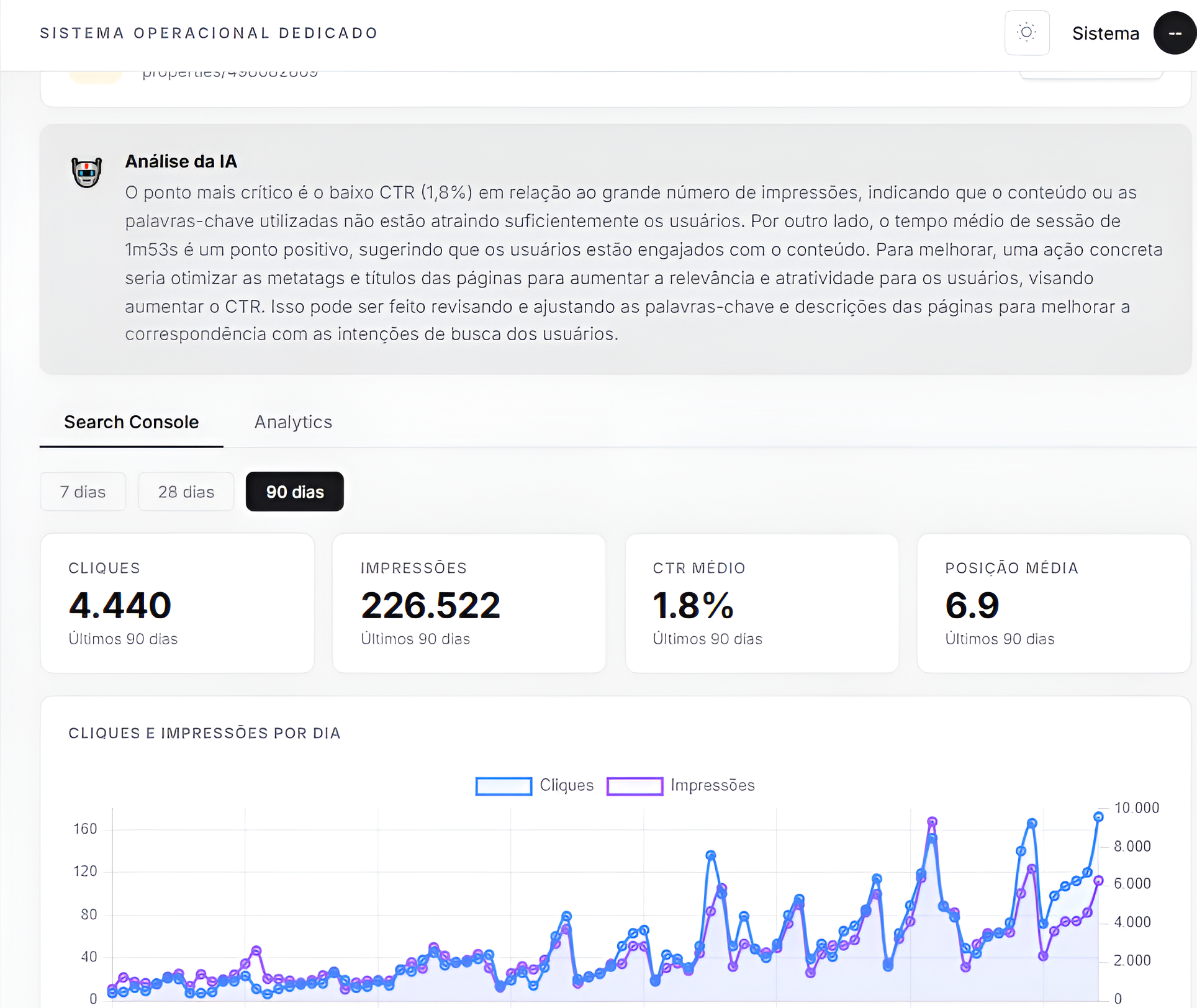1197x1008 pixels.
Task: Click the Impressões metric card
Action: 469,603
